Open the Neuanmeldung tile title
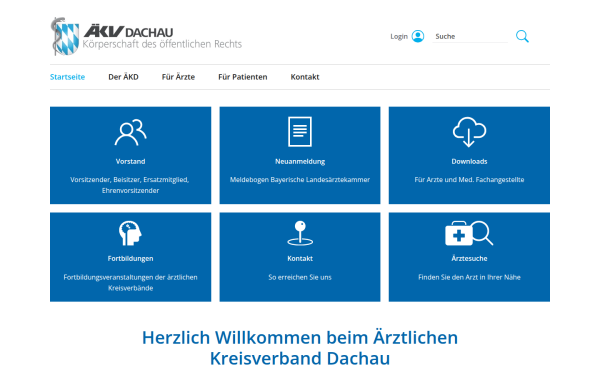The height and width of the screenshot is (375, 600). 300,161
